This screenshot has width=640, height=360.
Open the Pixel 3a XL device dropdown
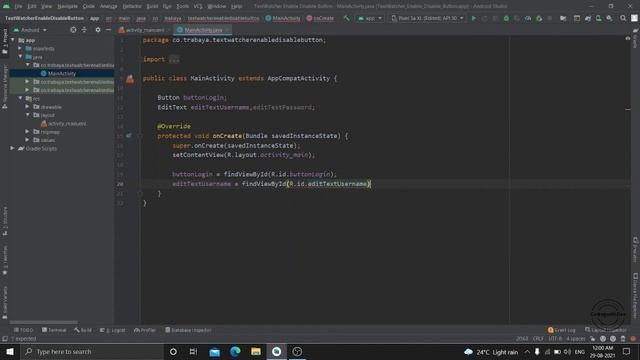(x=427, y=18)
